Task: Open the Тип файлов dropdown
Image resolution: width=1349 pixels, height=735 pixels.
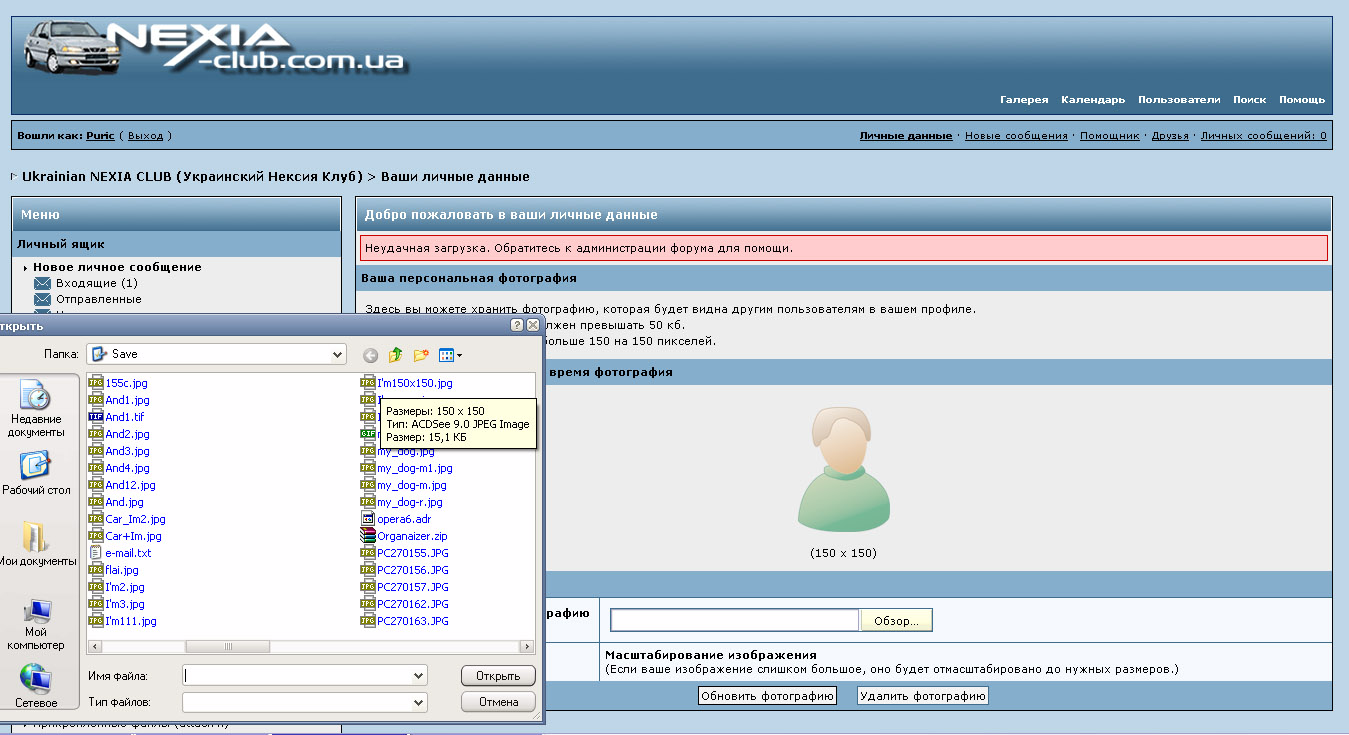Action: [418, 702]
